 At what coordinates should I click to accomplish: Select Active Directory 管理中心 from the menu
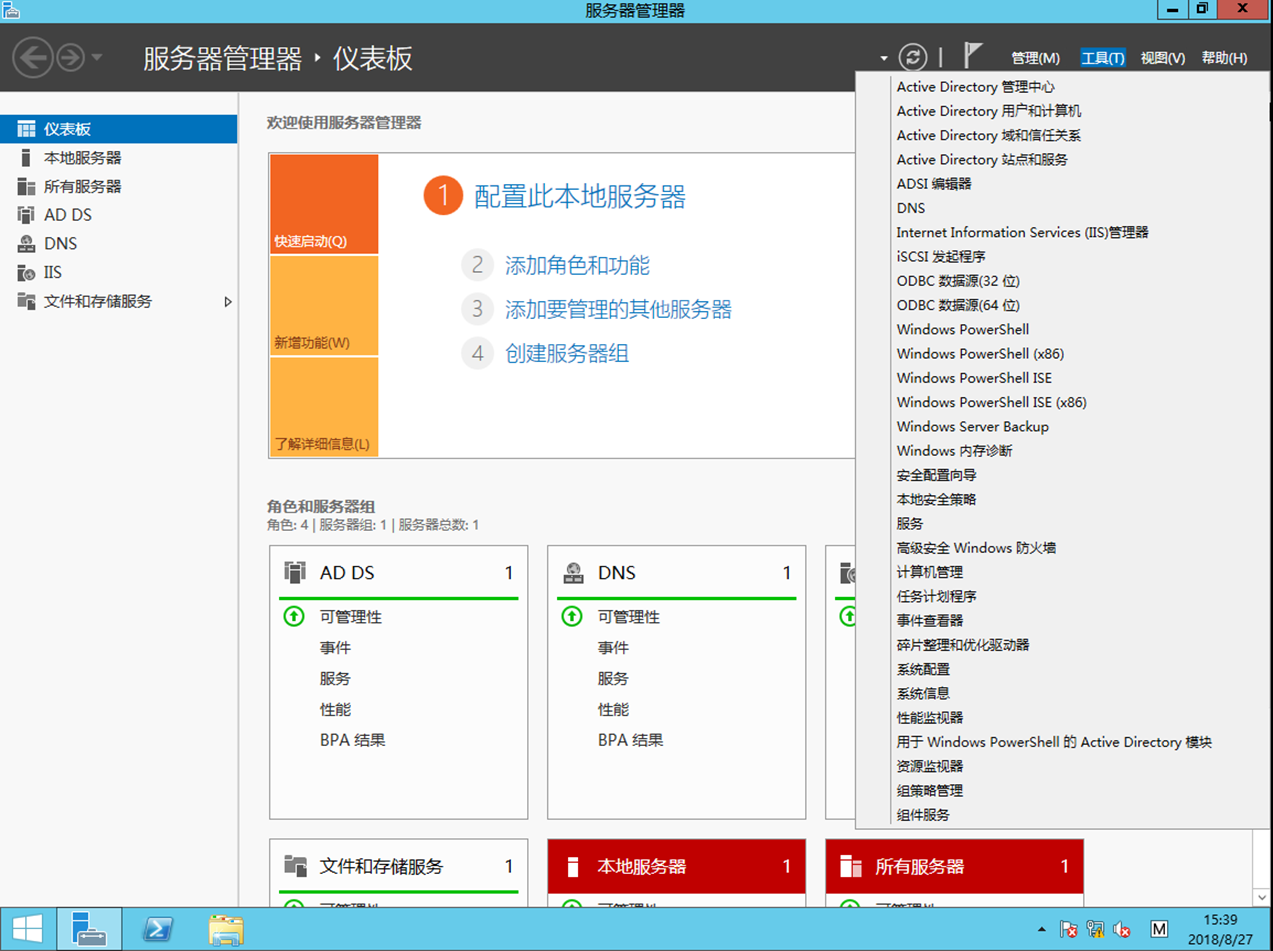[x=976, y=87]
